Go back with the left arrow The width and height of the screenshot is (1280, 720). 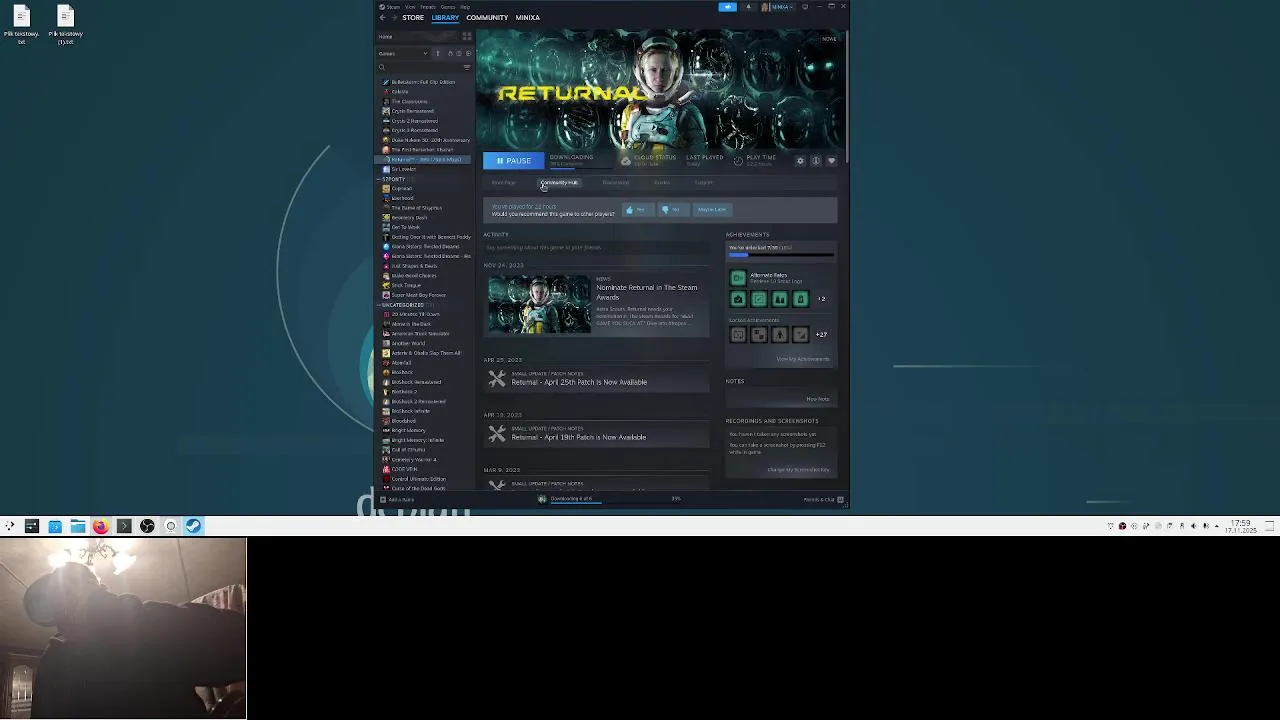[382, 17]
